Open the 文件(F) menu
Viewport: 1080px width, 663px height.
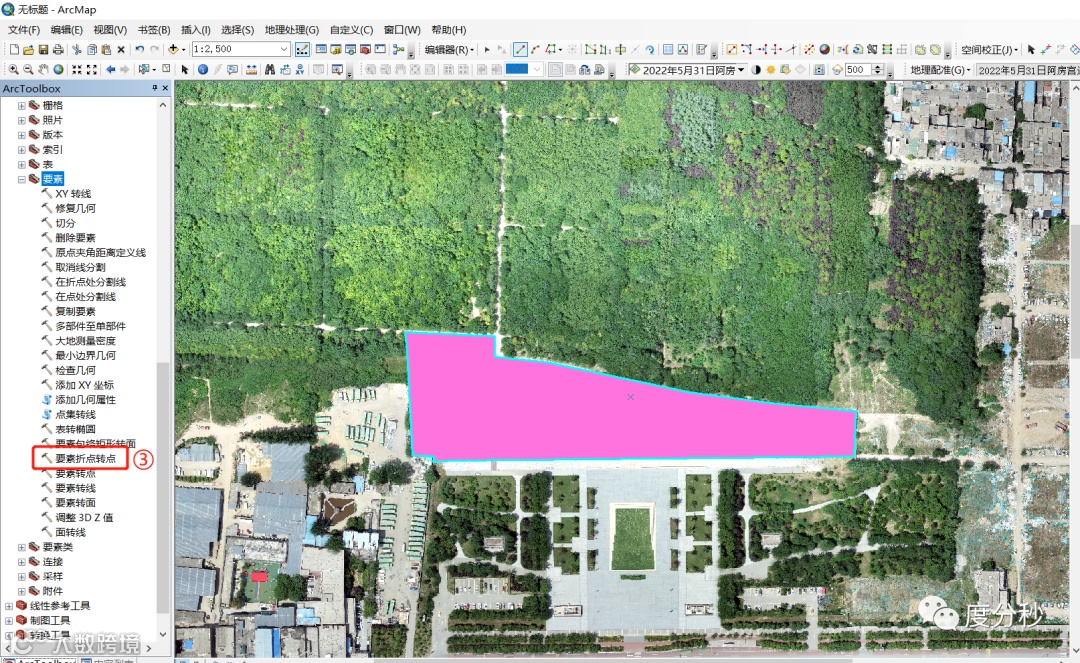click(23, 30)
